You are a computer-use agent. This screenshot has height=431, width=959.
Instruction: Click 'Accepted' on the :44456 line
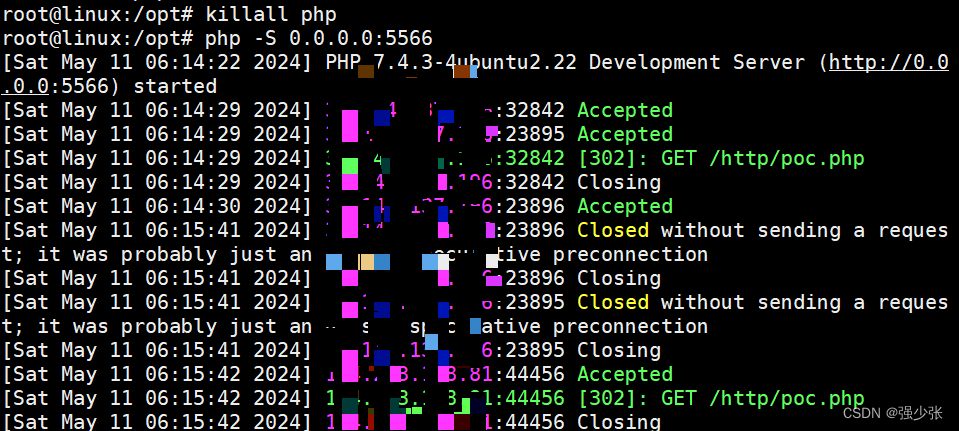coord(625,374)
